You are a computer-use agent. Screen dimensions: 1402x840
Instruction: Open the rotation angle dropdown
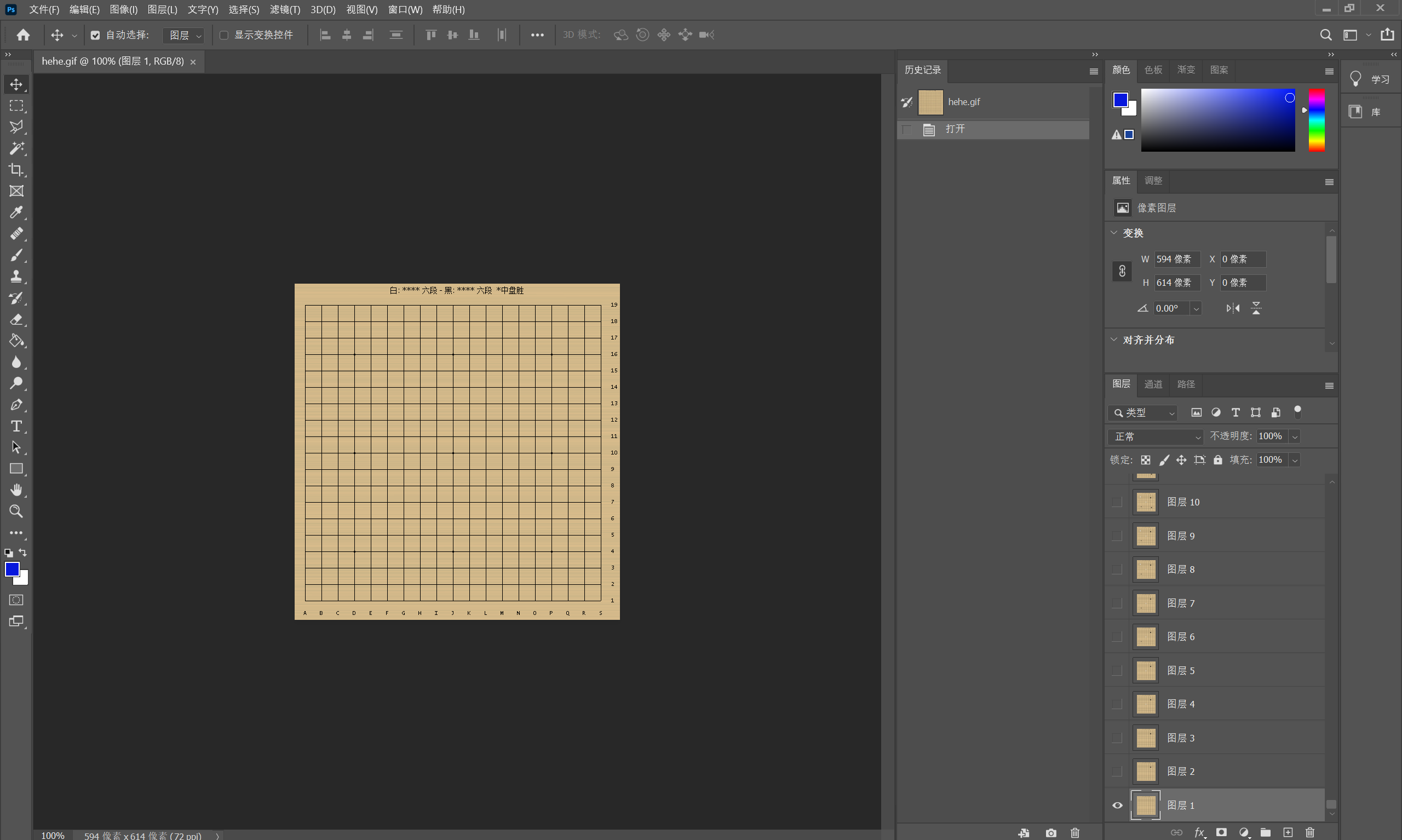pyautogui.click(x=1196, y=308)
